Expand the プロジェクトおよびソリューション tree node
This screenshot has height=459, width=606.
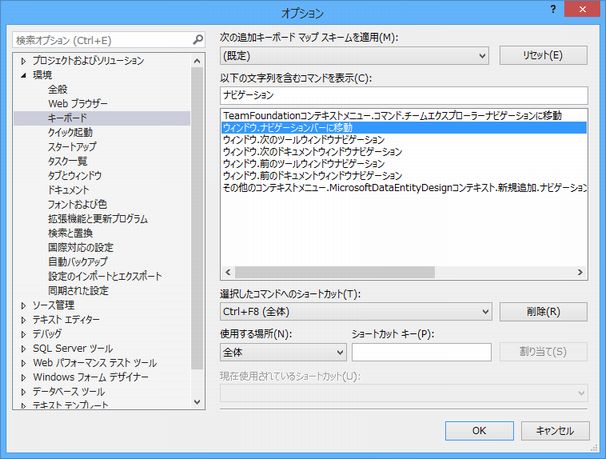coord(24,61)
